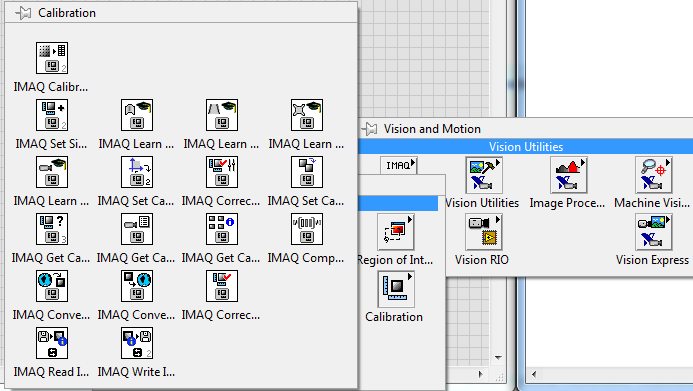Pin the Vision and Motion palette

click(369, 129)
